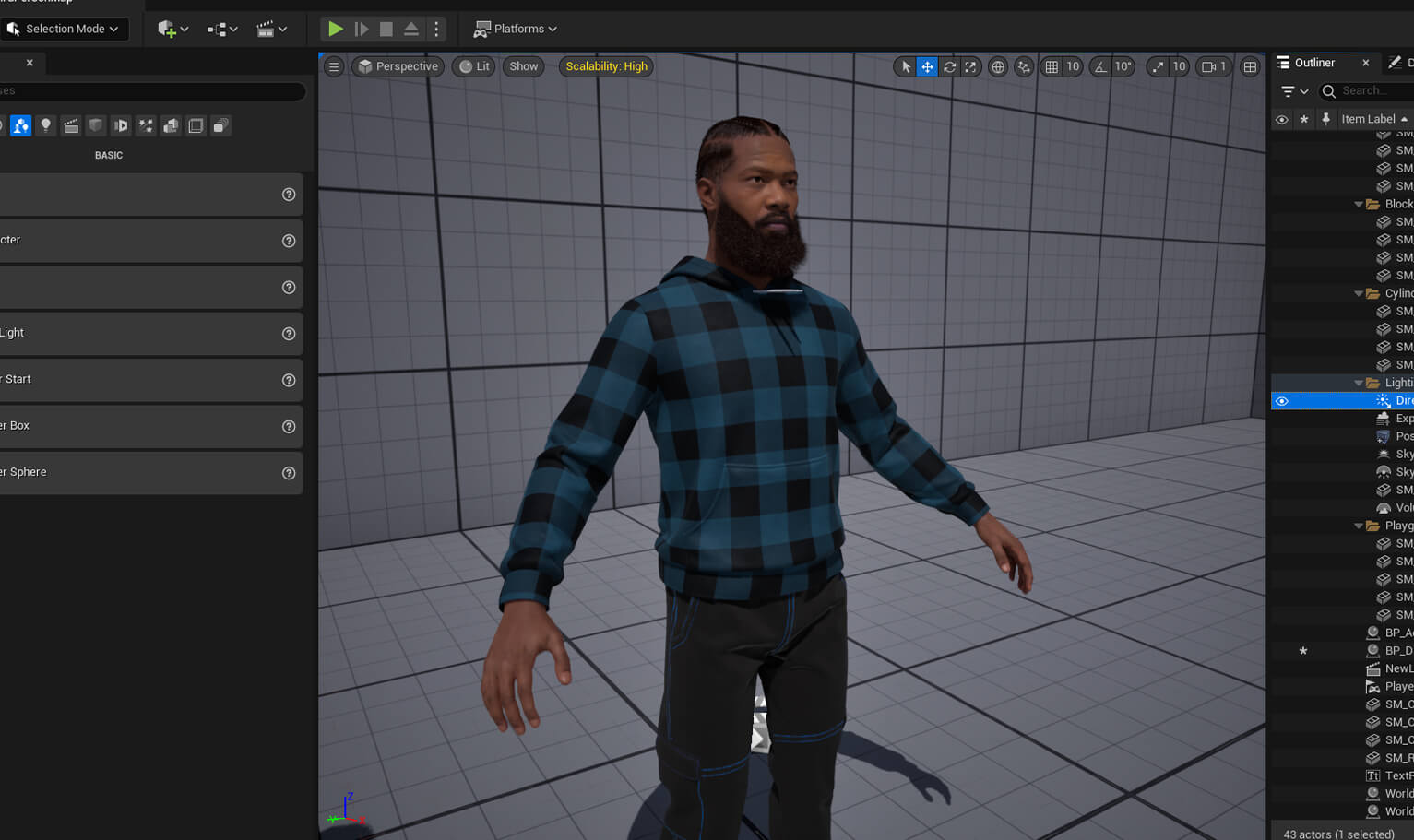1414x840 pixels.
Task: Click the Visual Effects category icon
Action: point(146,126)
